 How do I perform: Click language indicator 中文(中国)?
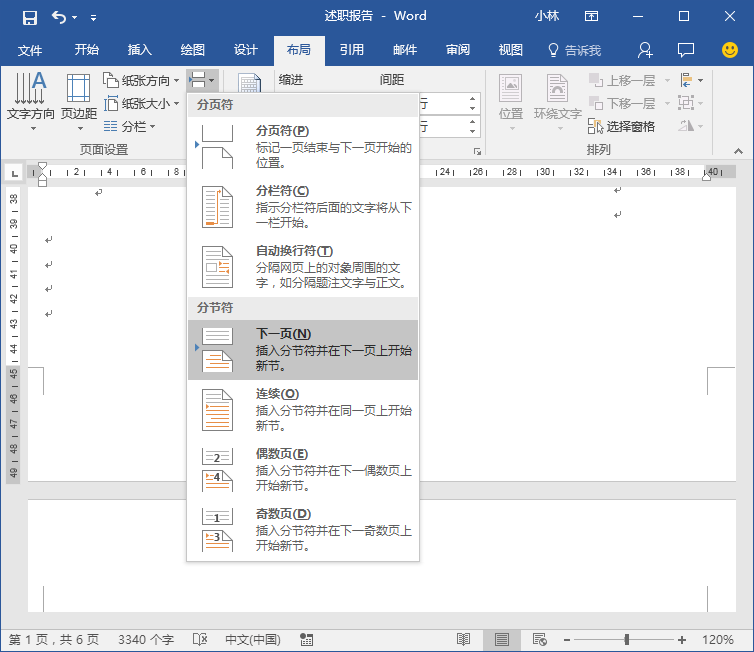(253, 639)
